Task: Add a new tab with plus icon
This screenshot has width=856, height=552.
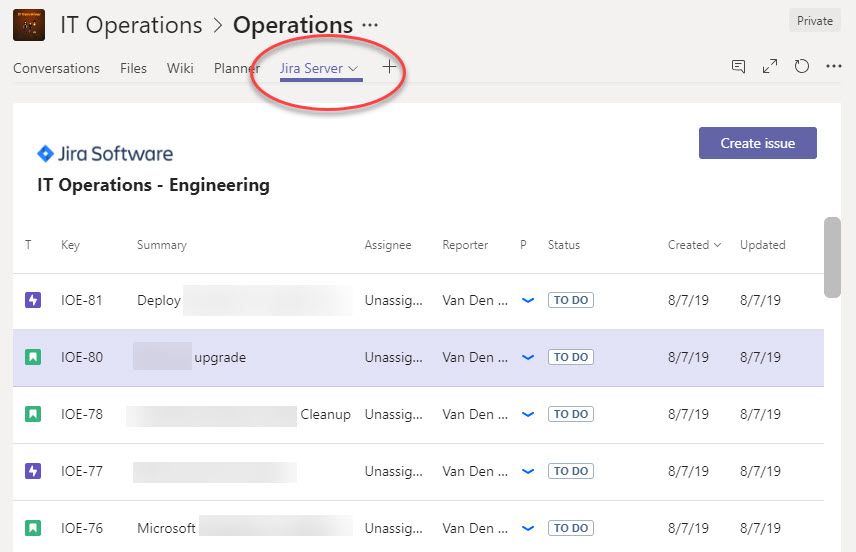Action: pos(389,67)
